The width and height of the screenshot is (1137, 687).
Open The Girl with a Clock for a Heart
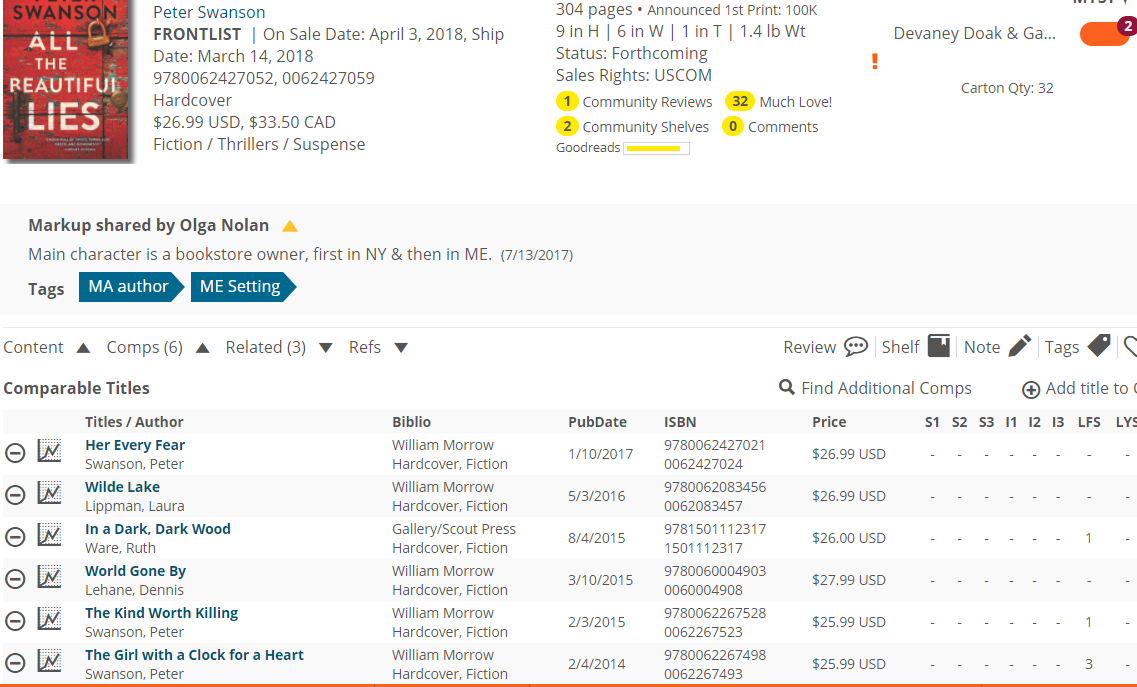click(194, 655)
